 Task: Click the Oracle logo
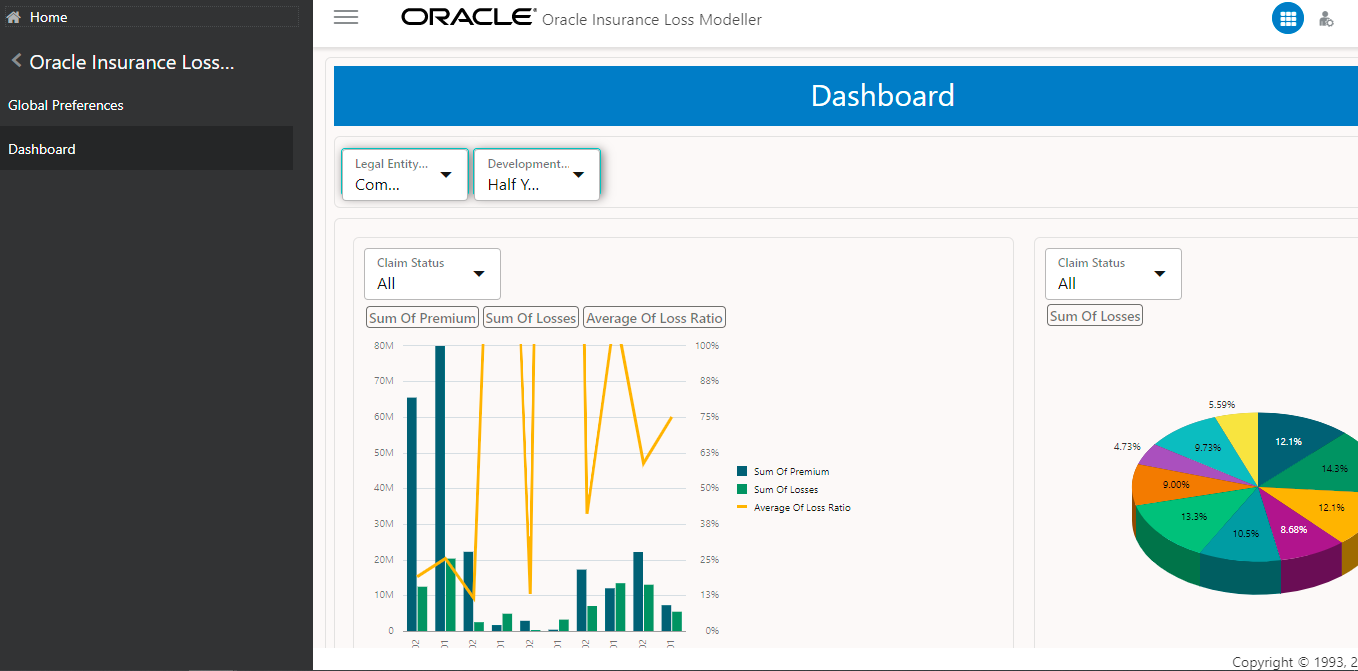pyautogui.click(x=468, y=17)
